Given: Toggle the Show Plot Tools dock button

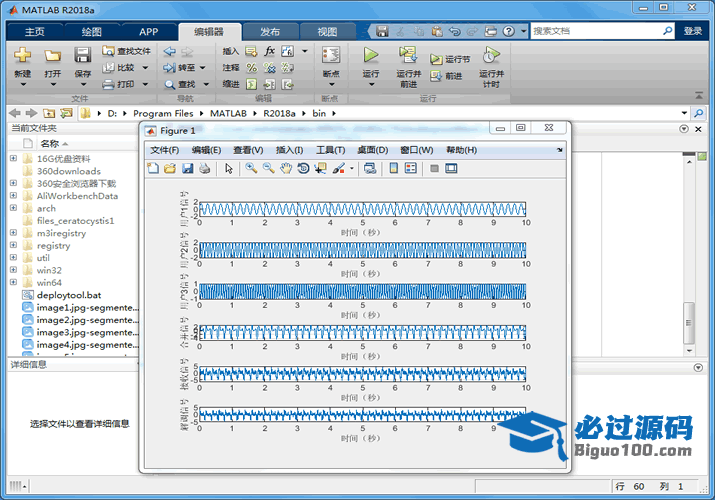Looking at the screenshot, I should click(x=451, y=169).
